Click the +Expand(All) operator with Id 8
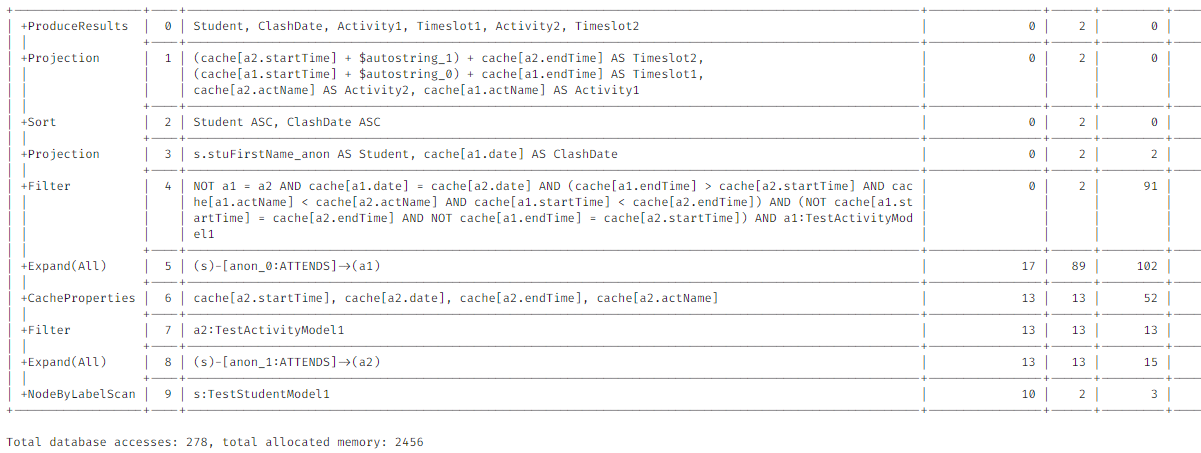1201x453 pixels. pyautogui.click(x=64, y=362)
